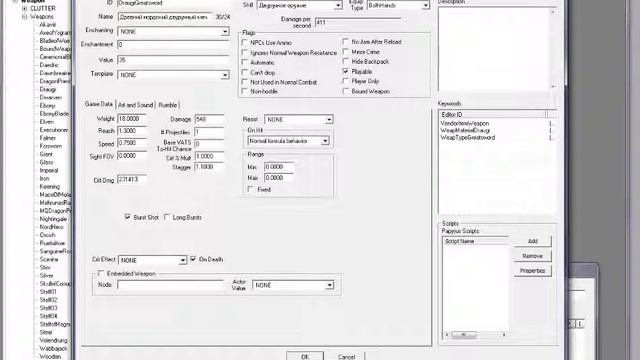Switch to the Art and Sound tab
Image resolution: width=640 pixels, height=360 pixels.
(136, 105)
